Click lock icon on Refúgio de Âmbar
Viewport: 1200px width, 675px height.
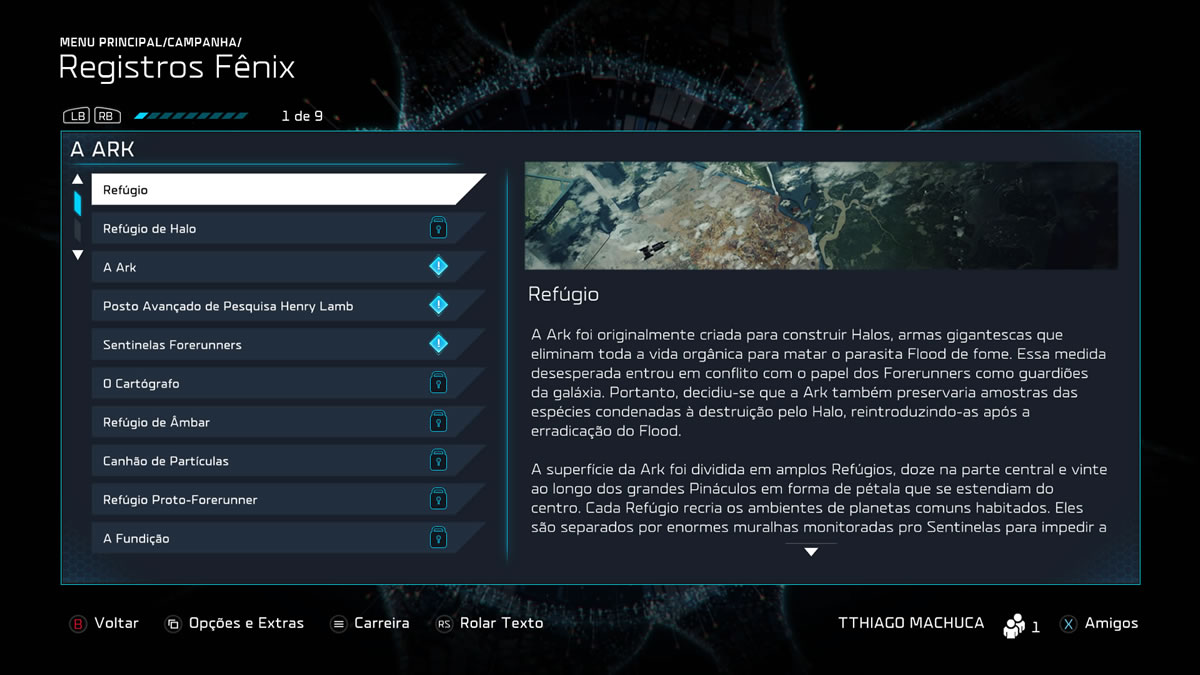(x=438, y=422)
